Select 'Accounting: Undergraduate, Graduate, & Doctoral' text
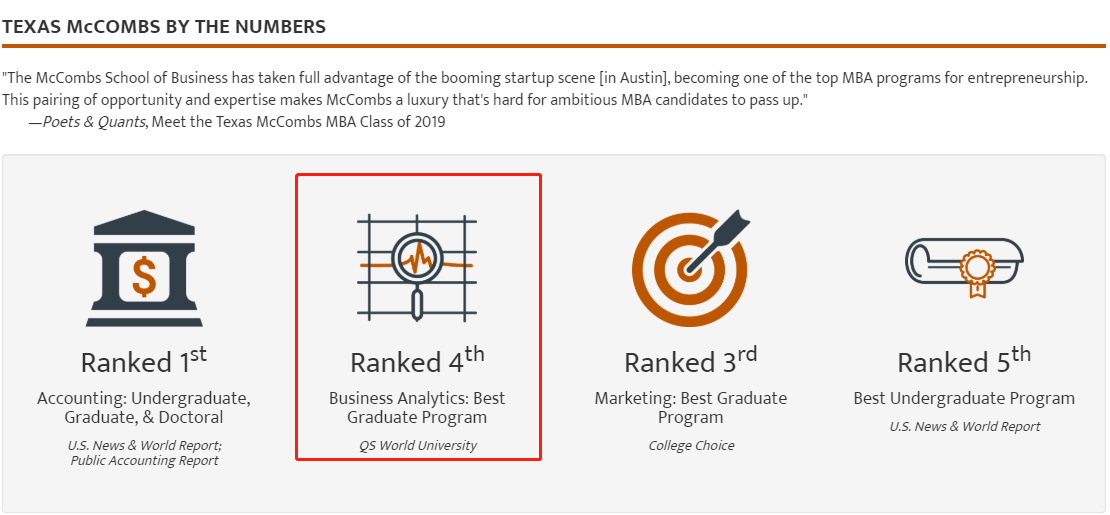The height and width of the screenshot is (515, 1110). [144, 407]
